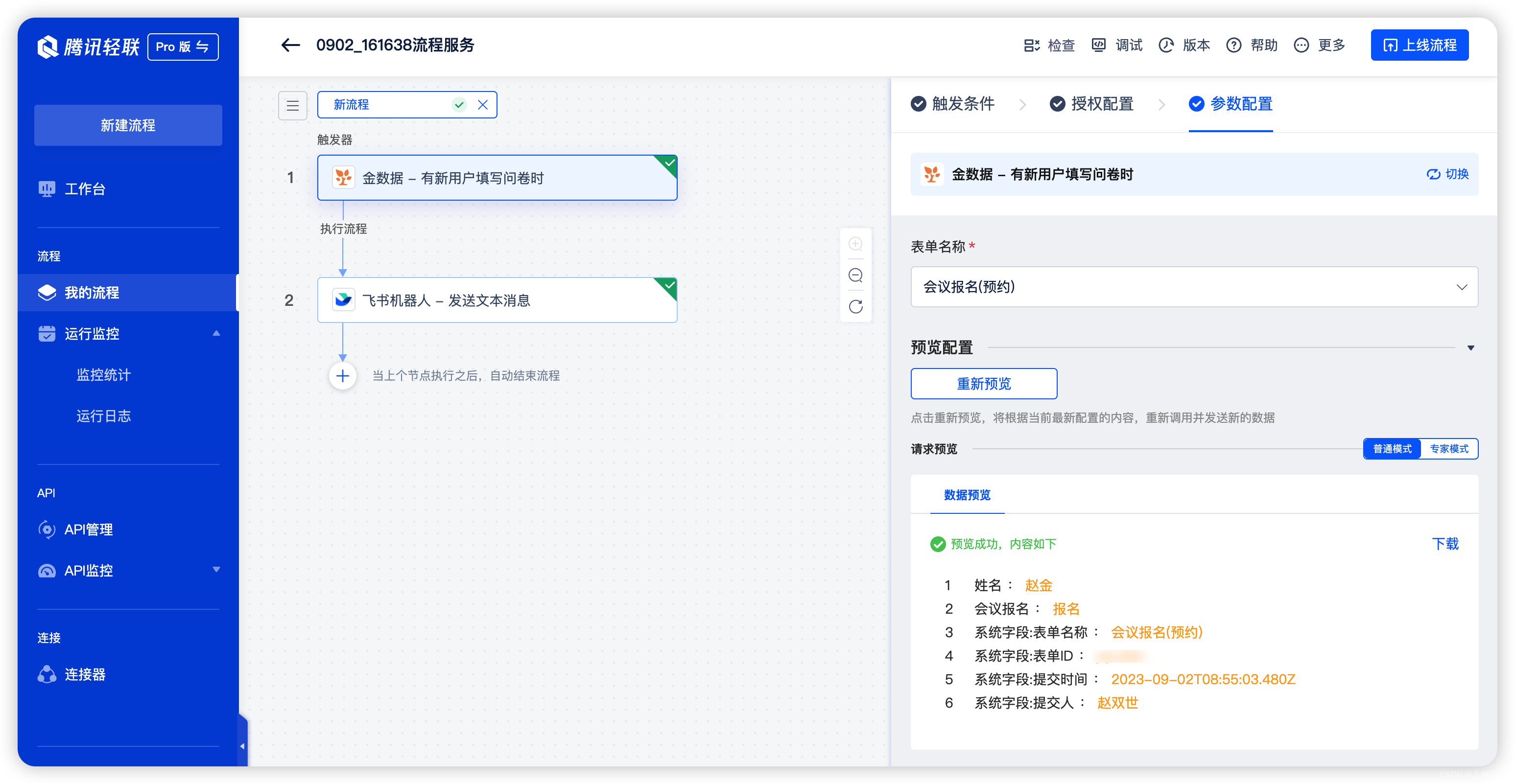Confirm the flow name with the green check

pos(459,105)
